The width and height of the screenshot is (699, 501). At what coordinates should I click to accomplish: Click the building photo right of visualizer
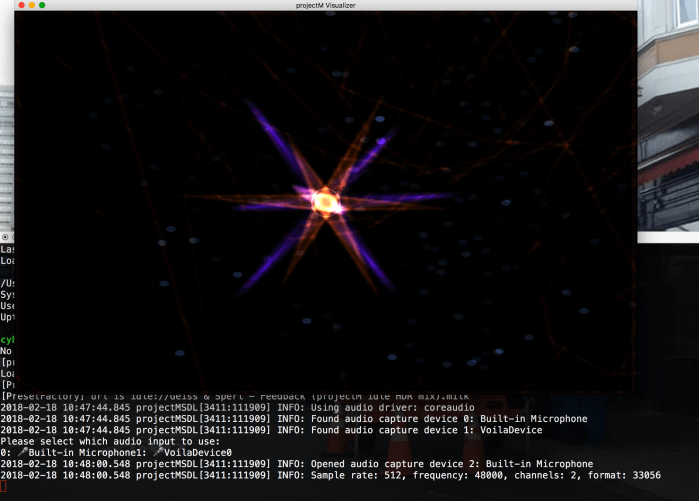pos(667,120)
